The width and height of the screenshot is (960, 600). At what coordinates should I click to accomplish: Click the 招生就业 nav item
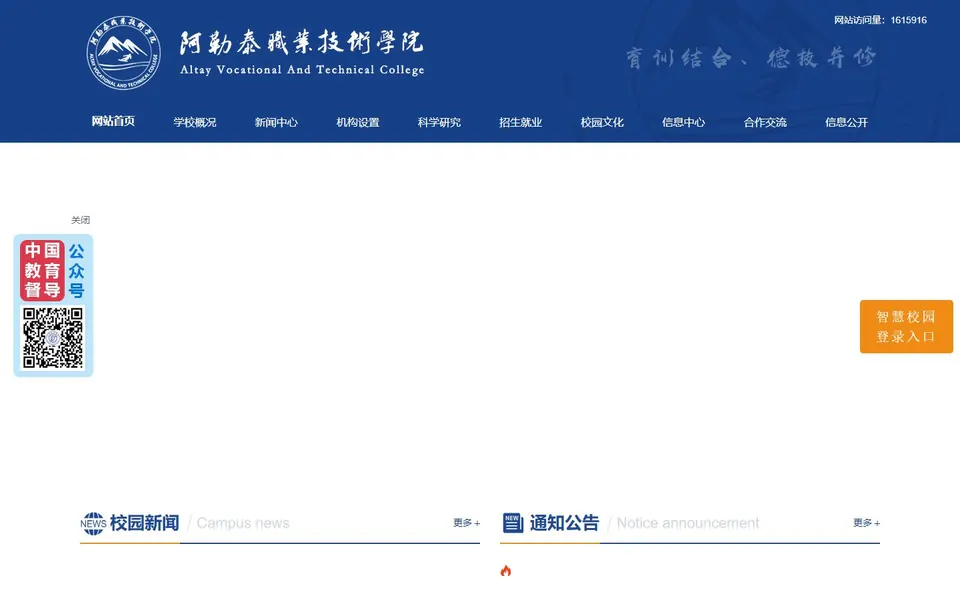[x=520, y=122]
